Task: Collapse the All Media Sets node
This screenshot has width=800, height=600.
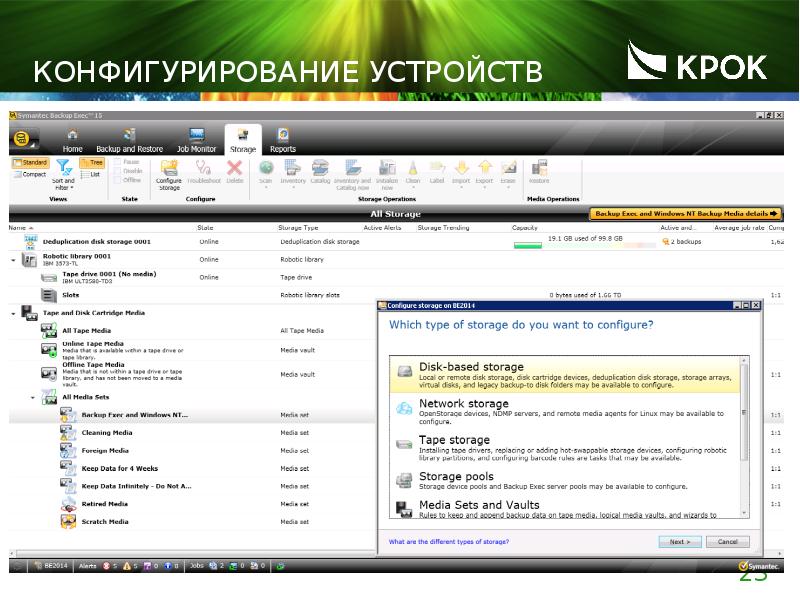Action: point(33,397)
